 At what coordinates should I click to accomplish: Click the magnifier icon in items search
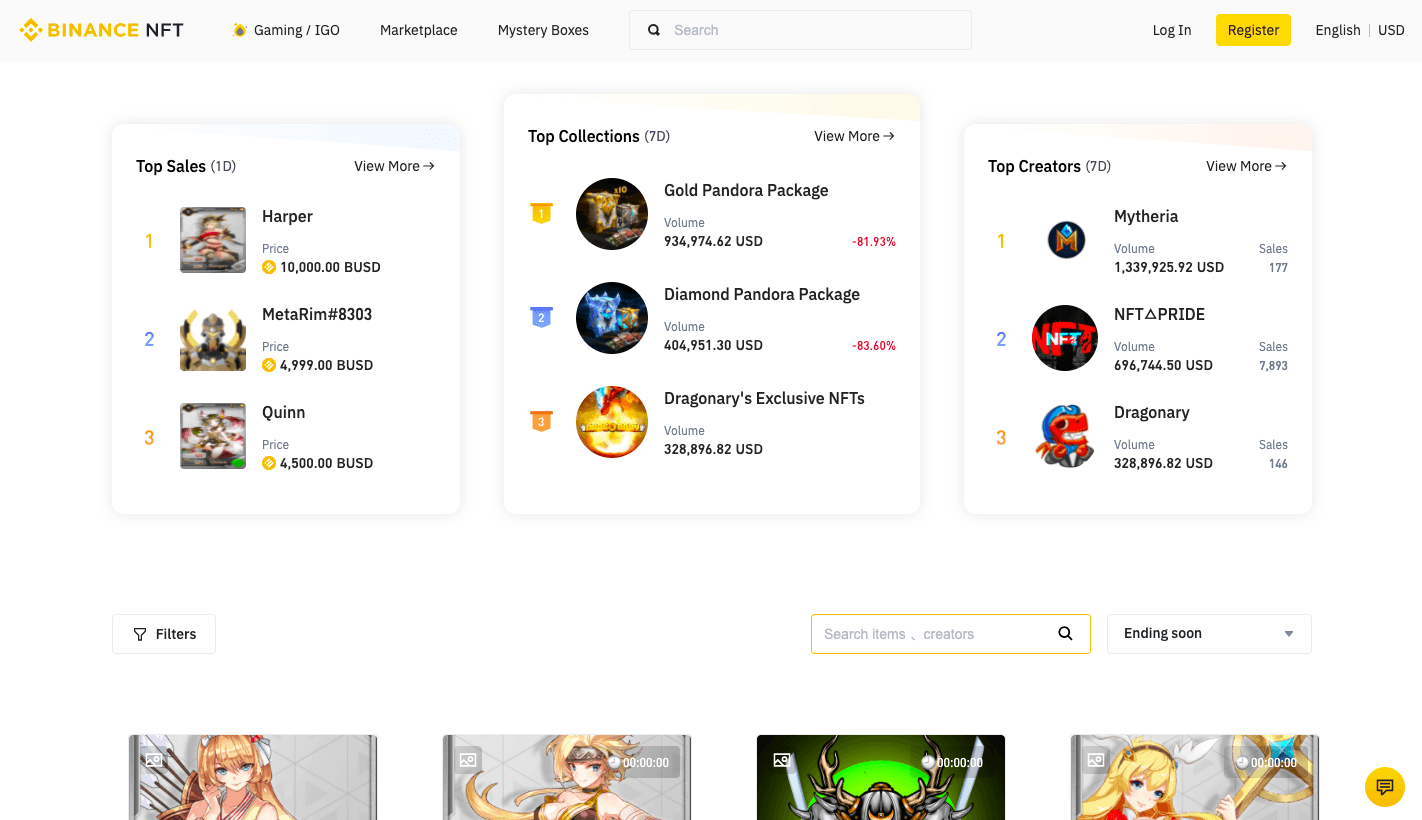[1065, 634]
